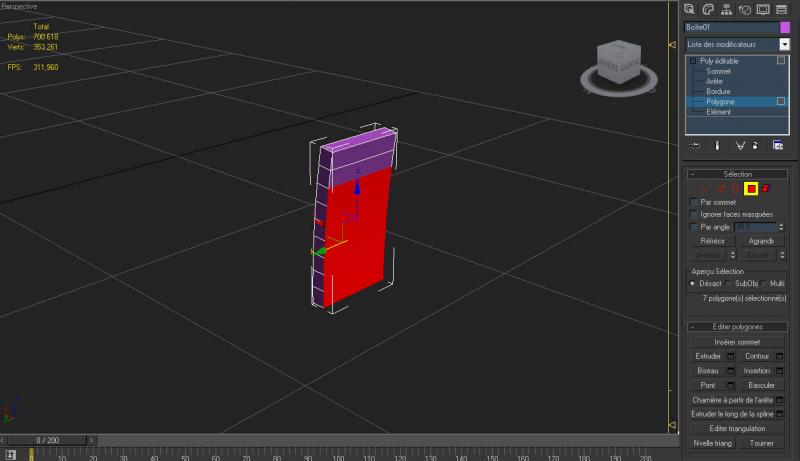
Task: Select the Element sub-object selection icon
Action: tap(765, 187)
